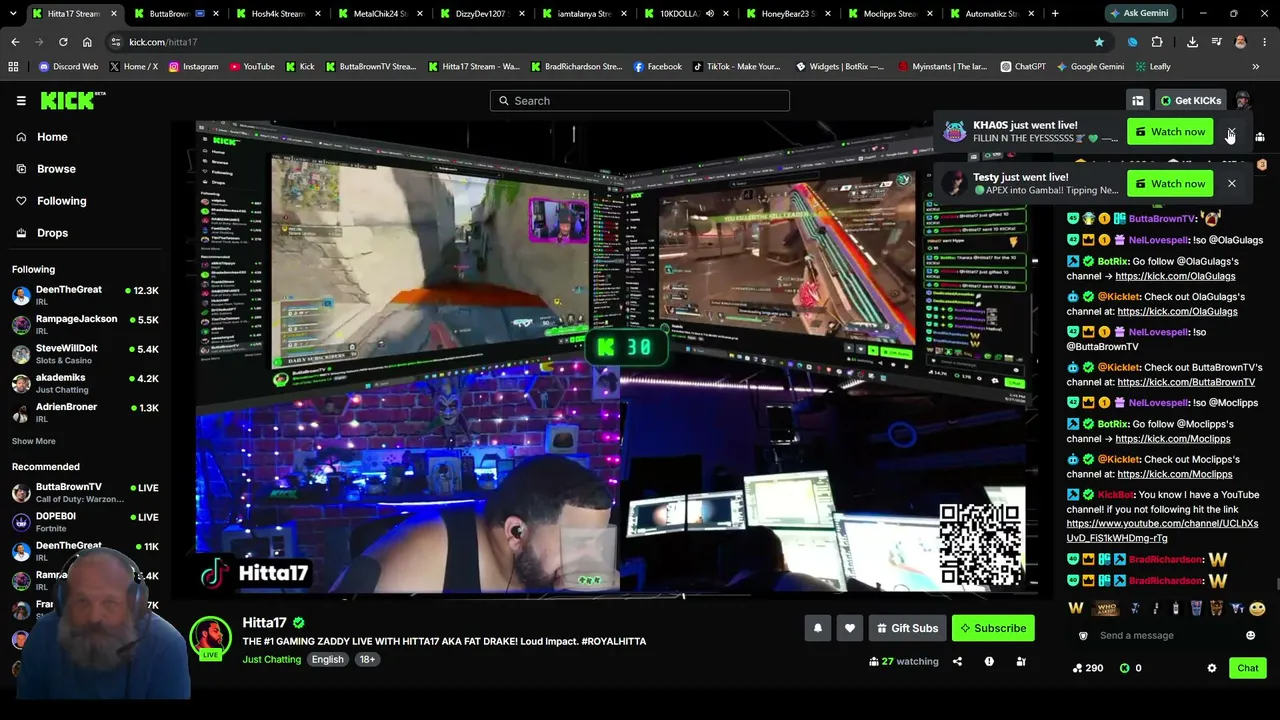
Task: Open Chrome downloads icon
Action: pyautogui.click(x=1192, y=42)
